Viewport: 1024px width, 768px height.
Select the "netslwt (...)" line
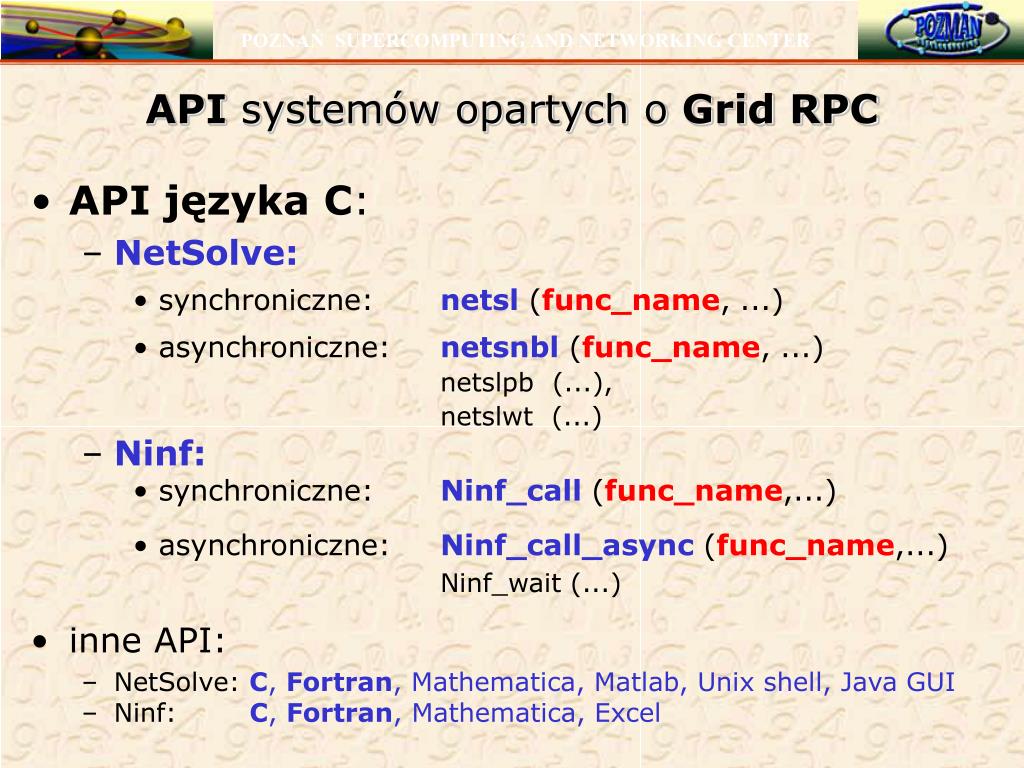click(x=521, y=417)
